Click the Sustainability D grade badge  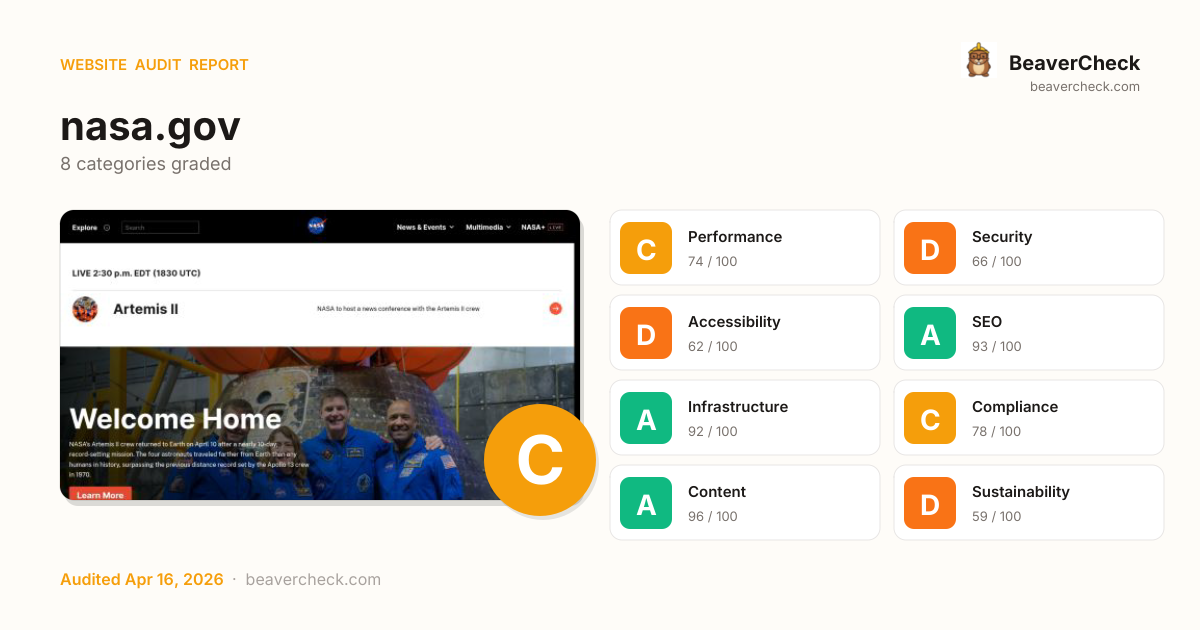tap(930, 503)
